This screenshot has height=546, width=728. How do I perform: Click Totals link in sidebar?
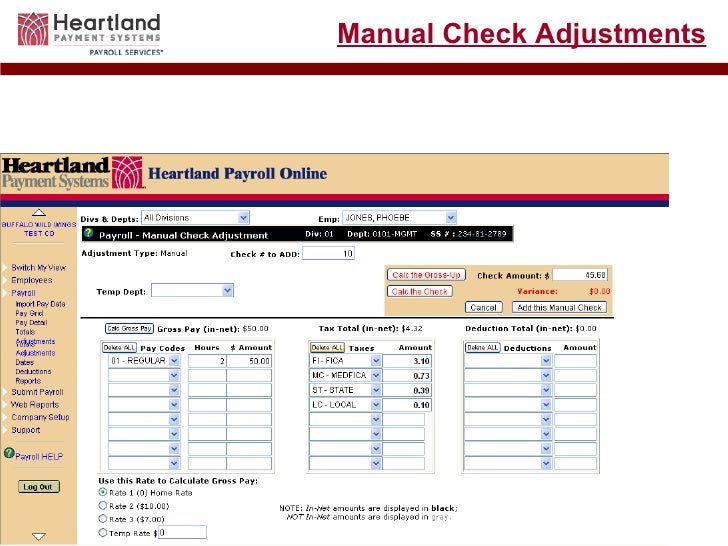[25, 332]
